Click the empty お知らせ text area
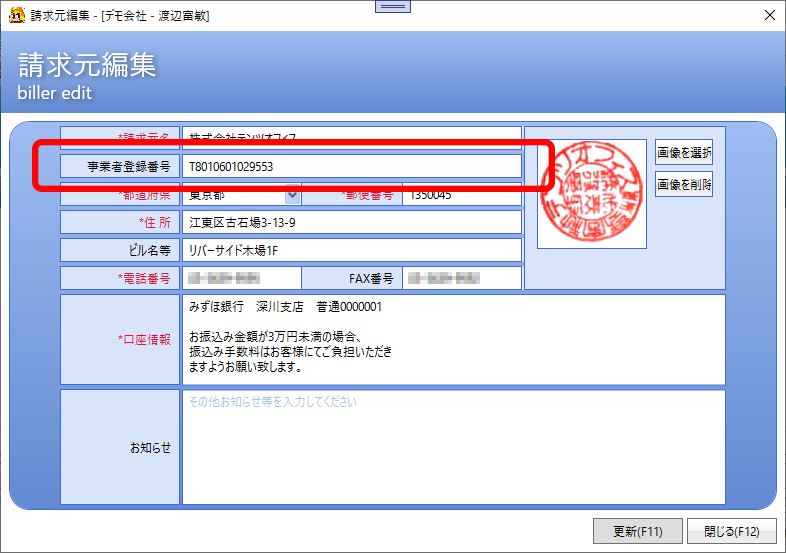Viewport: 786px width, 553px height. point(452,447)
